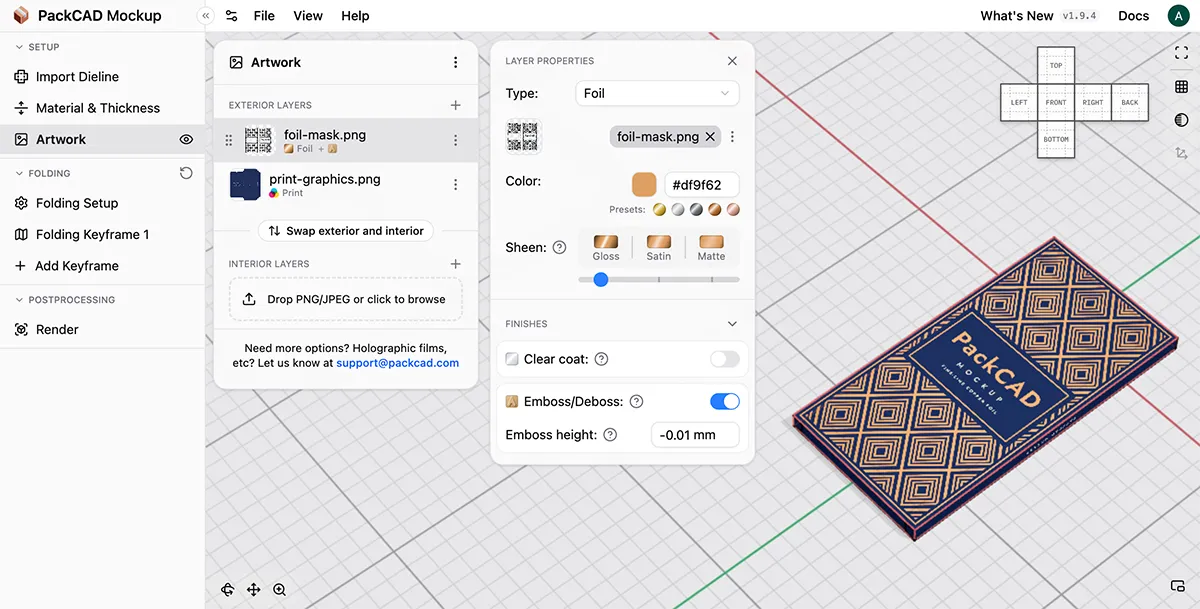Open the Help menu
Image resolution: width=1200 pixels, height=609 pixels.
(x=355, y=16)
